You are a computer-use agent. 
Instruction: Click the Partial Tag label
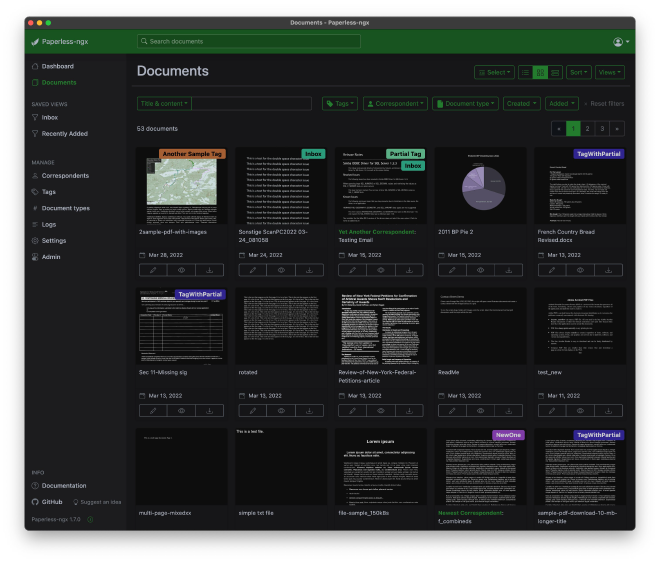(x=405, y=154)
